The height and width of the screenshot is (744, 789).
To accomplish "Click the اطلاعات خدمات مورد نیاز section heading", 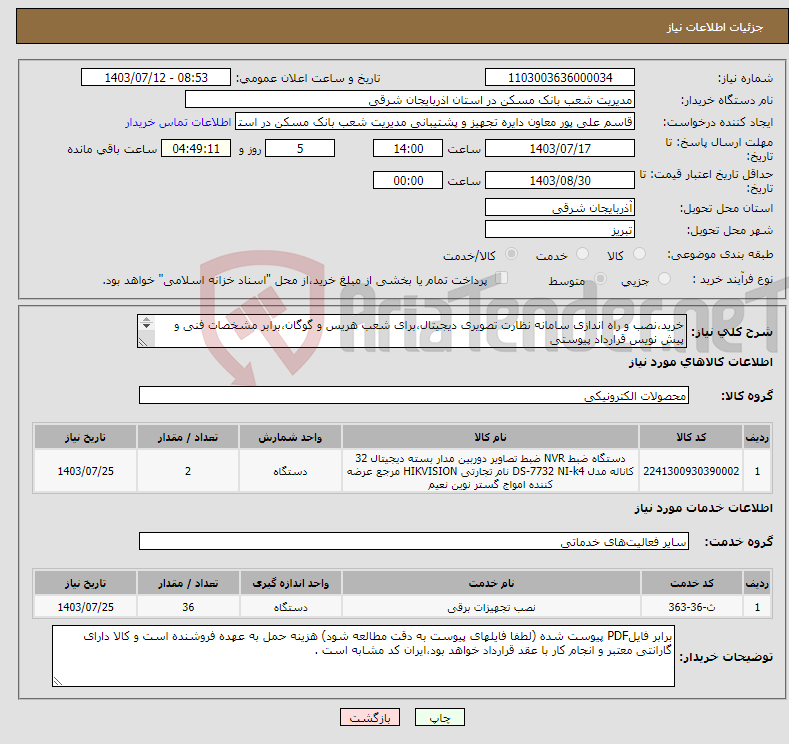I will click(x=703, y=508).
